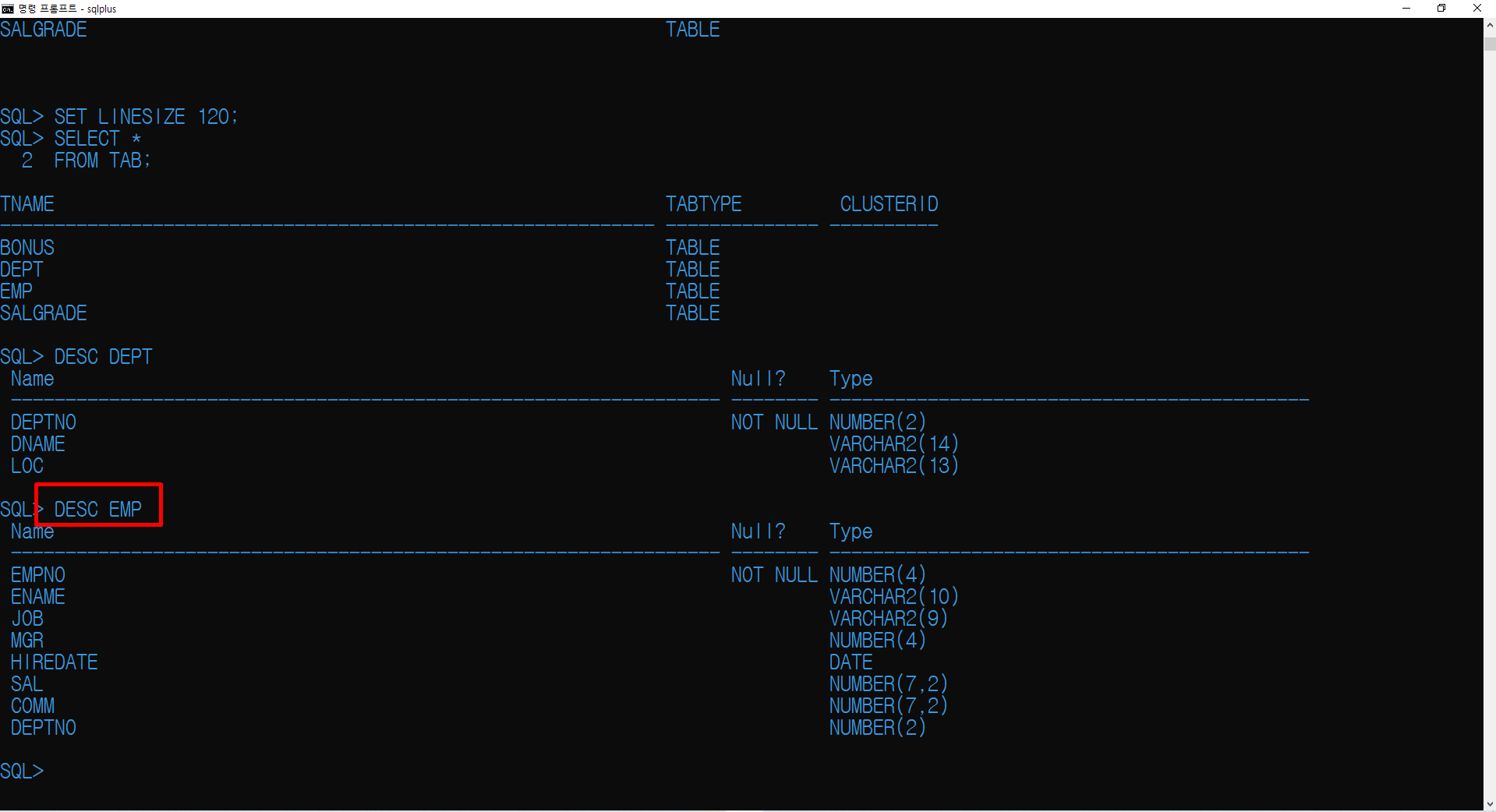Click the COMM column name
The image size is (1496, 812).
click(33, 706)
